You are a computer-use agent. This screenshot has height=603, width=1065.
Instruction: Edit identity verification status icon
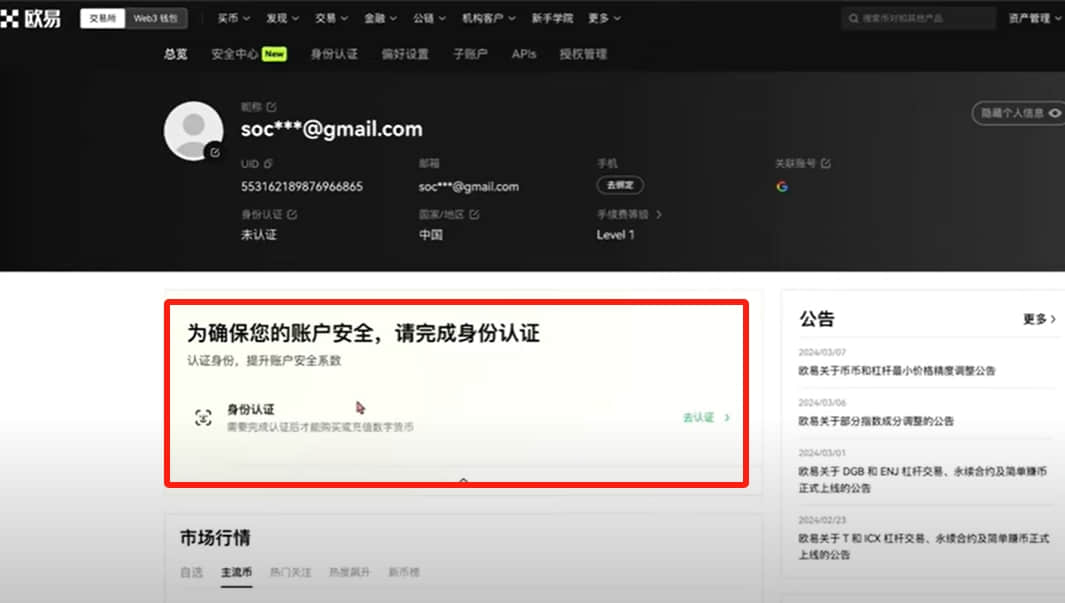pos(292,215)
